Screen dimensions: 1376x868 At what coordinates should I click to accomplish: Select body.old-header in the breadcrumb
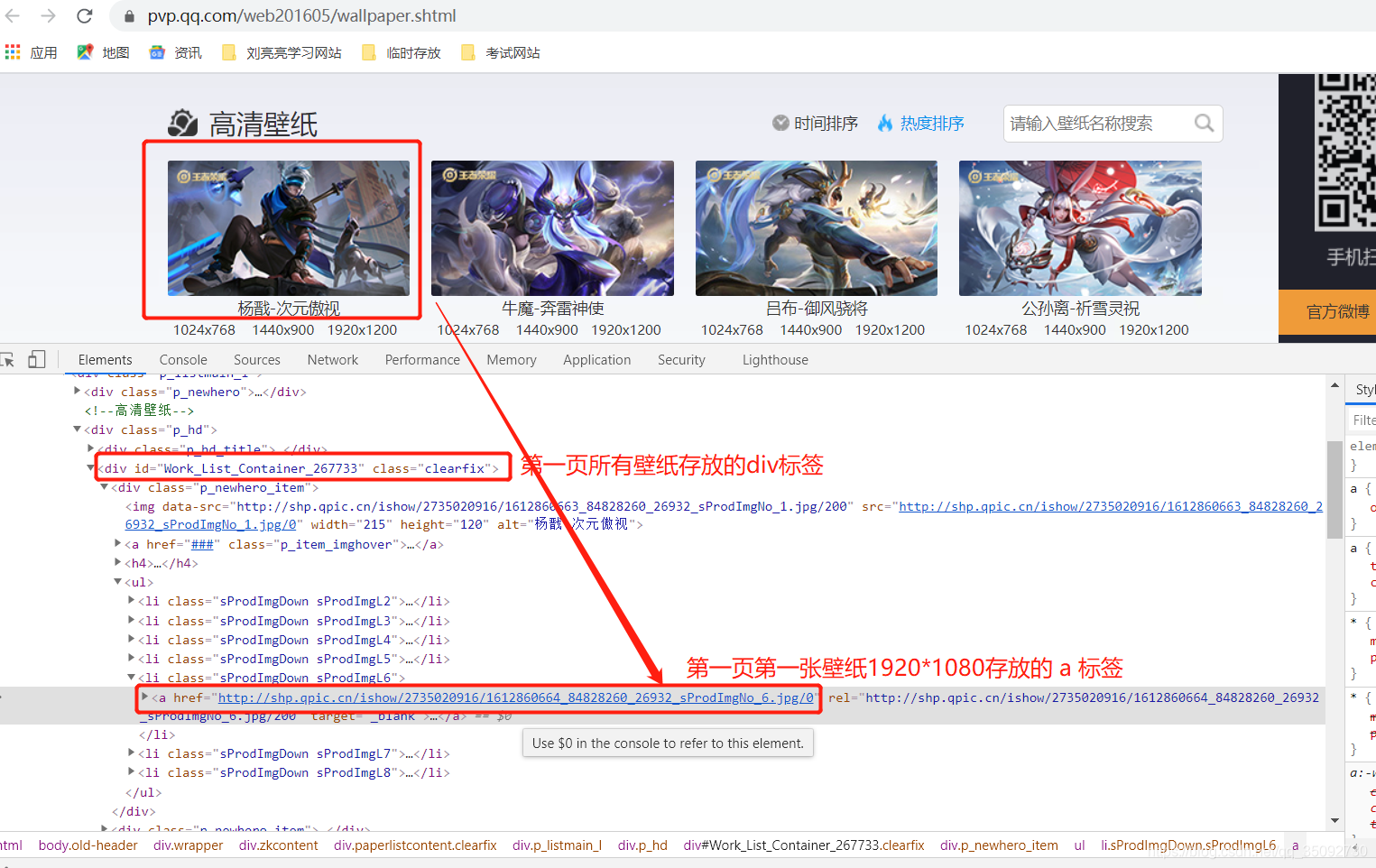(88, 845)
